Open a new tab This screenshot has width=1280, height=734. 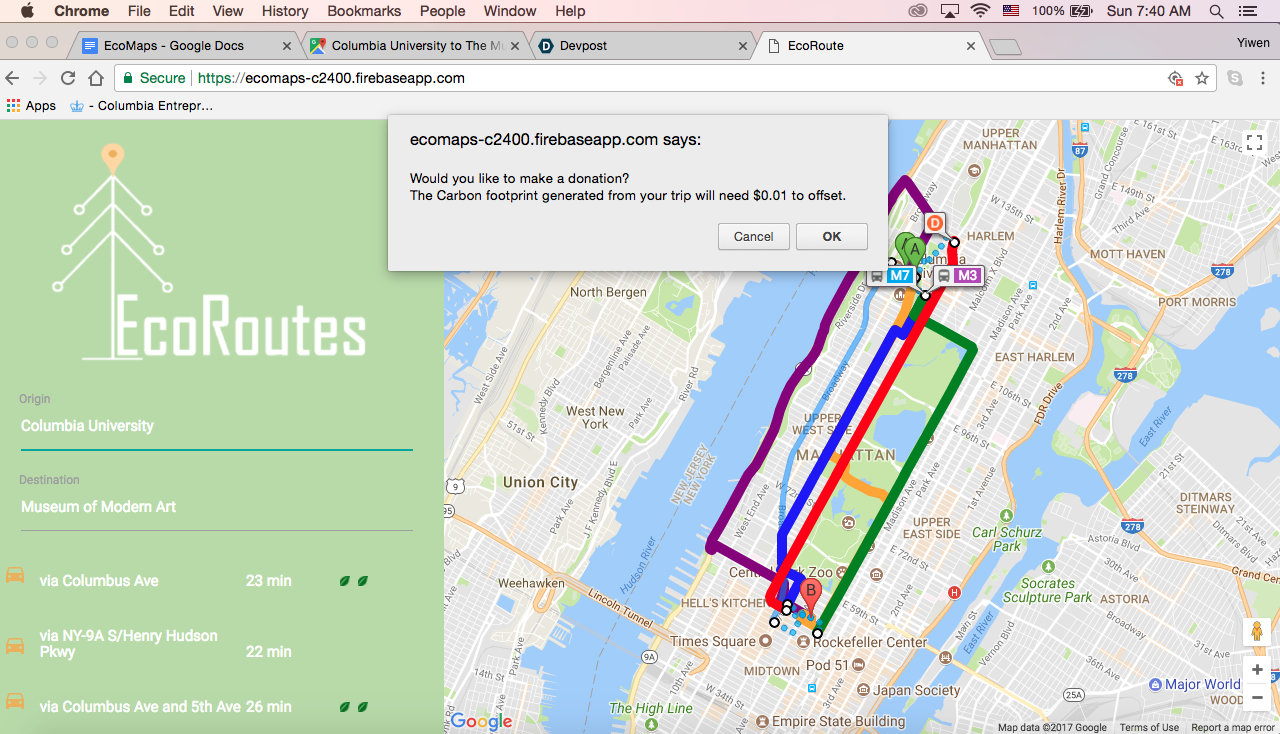click(1004, 47)
